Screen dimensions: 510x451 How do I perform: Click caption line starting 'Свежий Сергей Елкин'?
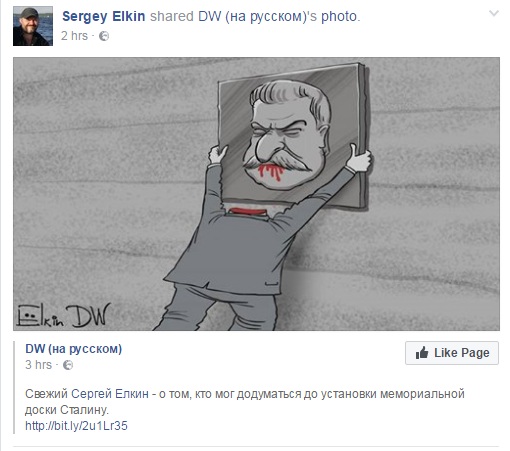245,394
